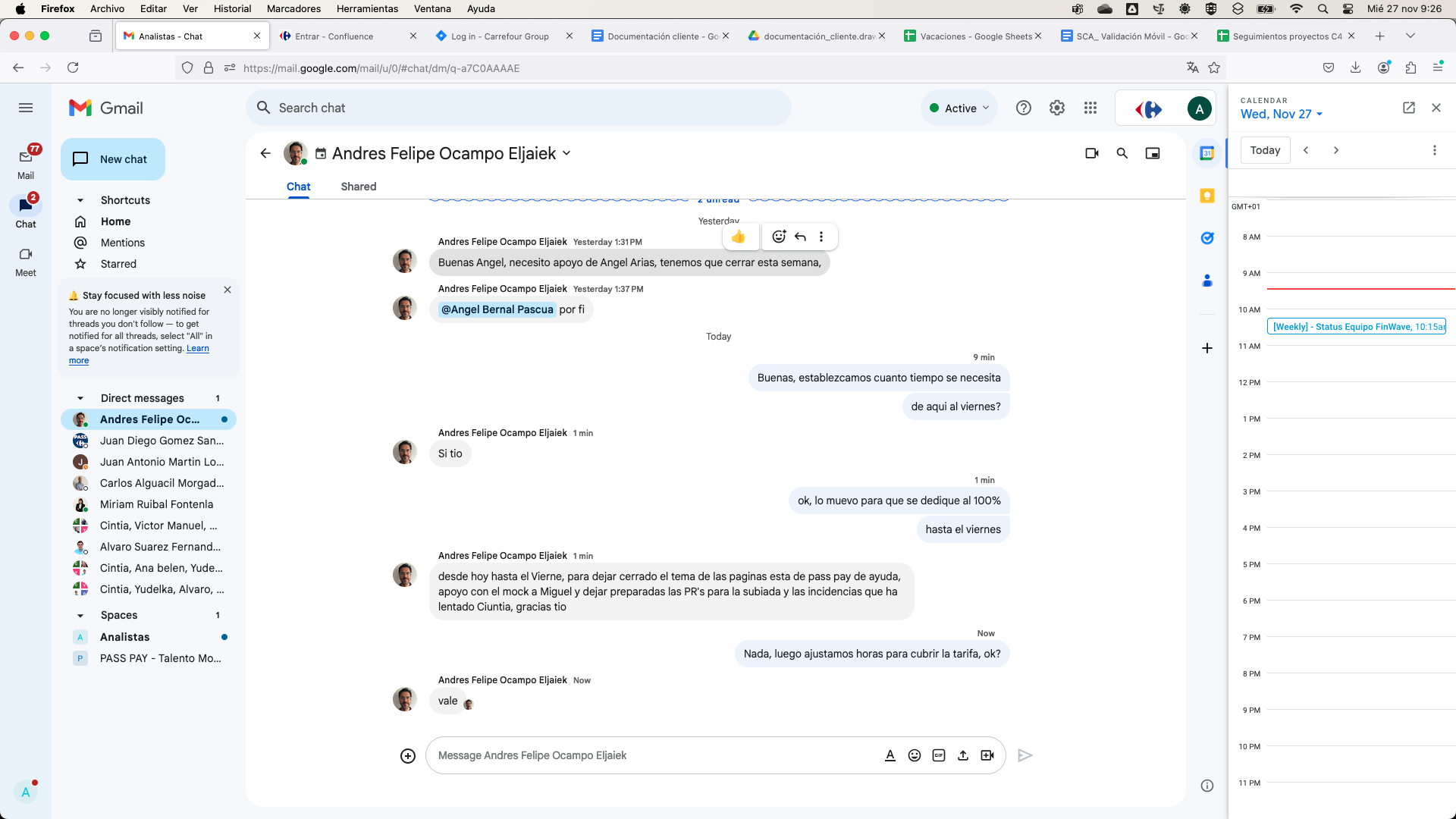Open Google Keep side panel icon
The width and height of the screenshot is (1456, 819).
tap(1207, 196)
